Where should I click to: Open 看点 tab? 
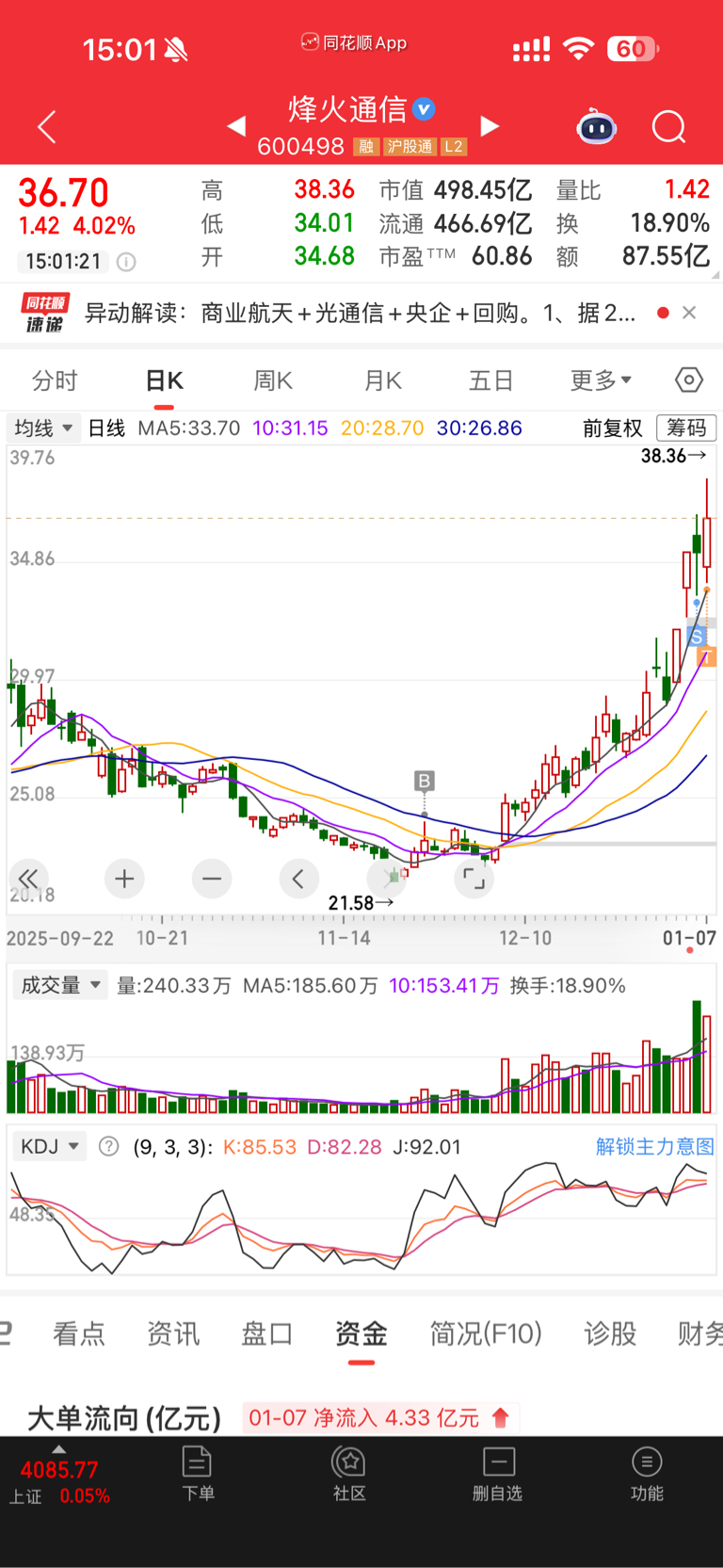tap(79, 1334)
